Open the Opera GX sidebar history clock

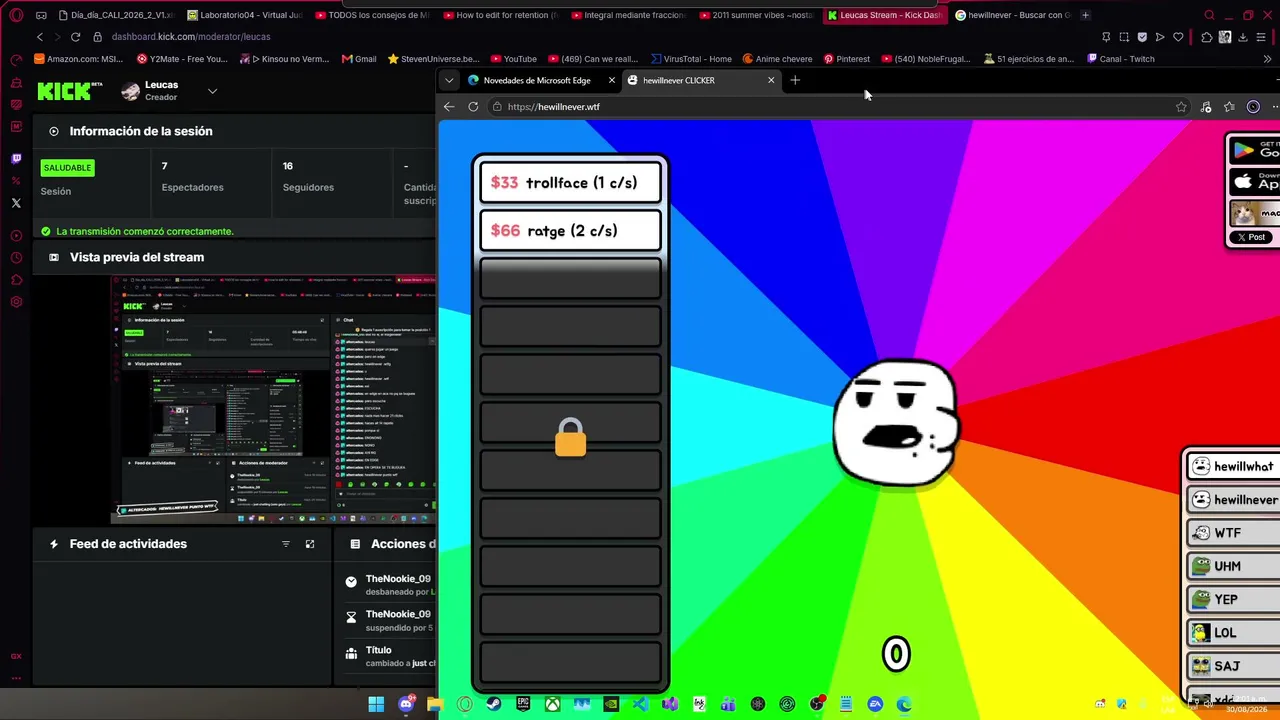16,258
